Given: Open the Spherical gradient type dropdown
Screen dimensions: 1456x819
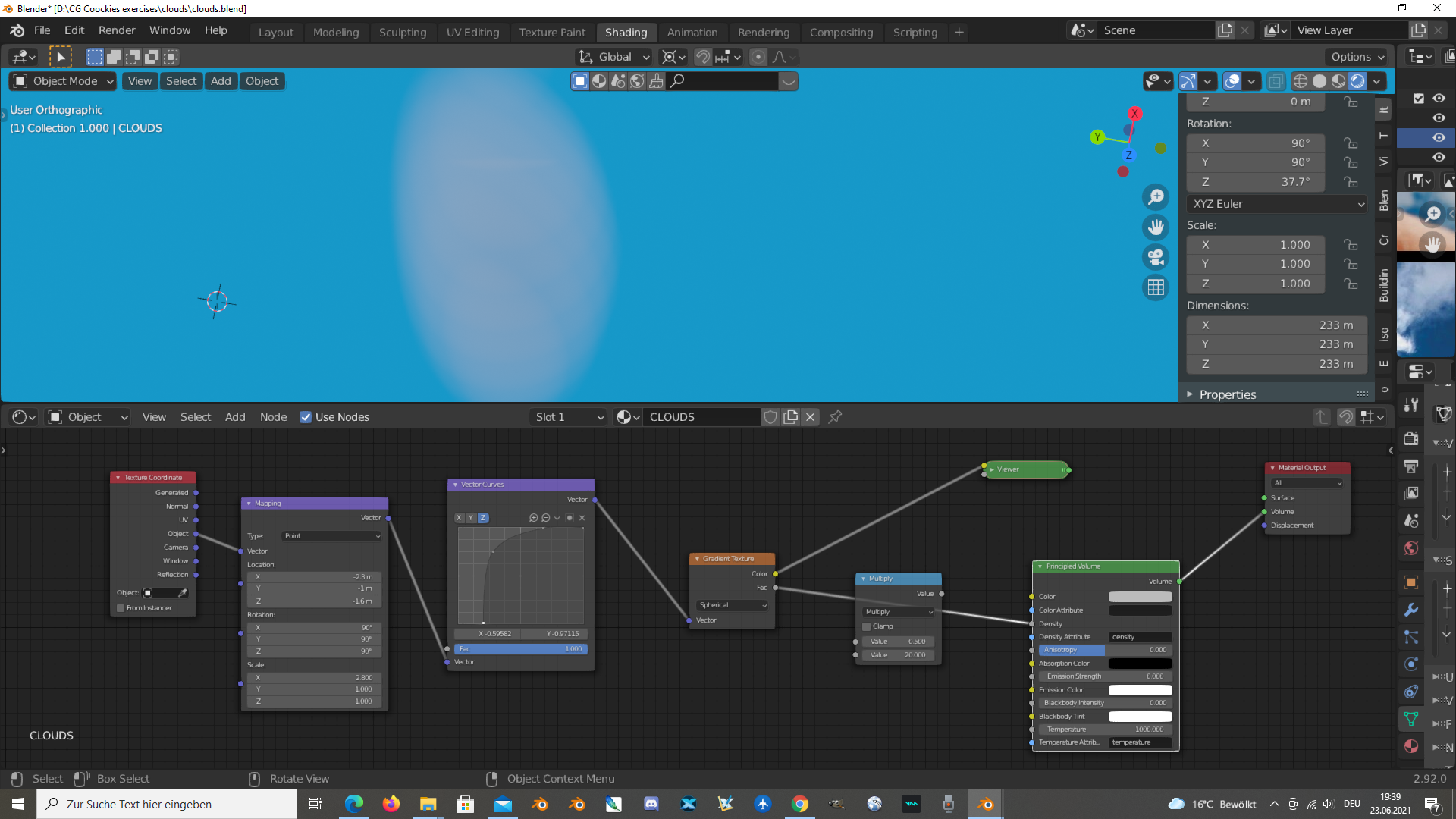Looking at the screenshot, I should [x=732, y=605].
